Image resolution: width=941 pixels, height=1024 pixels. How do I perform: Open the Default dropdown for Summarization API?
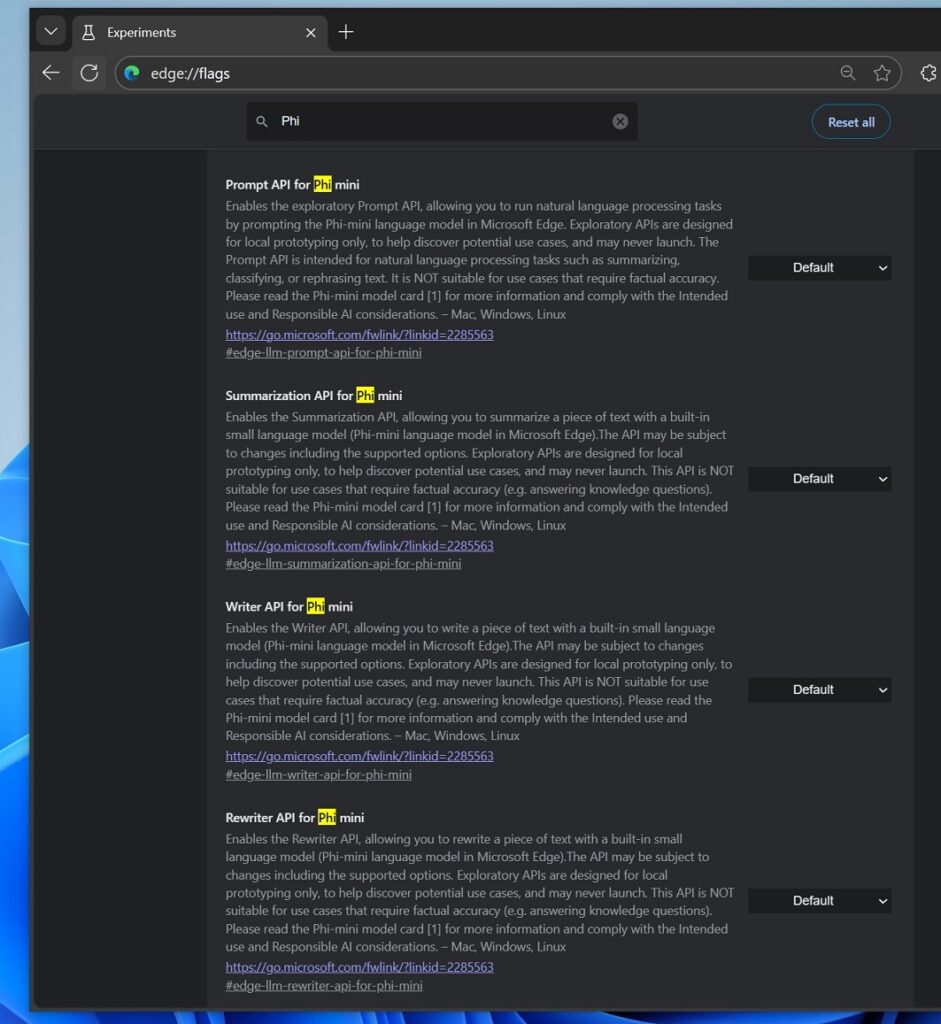[x=819, y=478]
